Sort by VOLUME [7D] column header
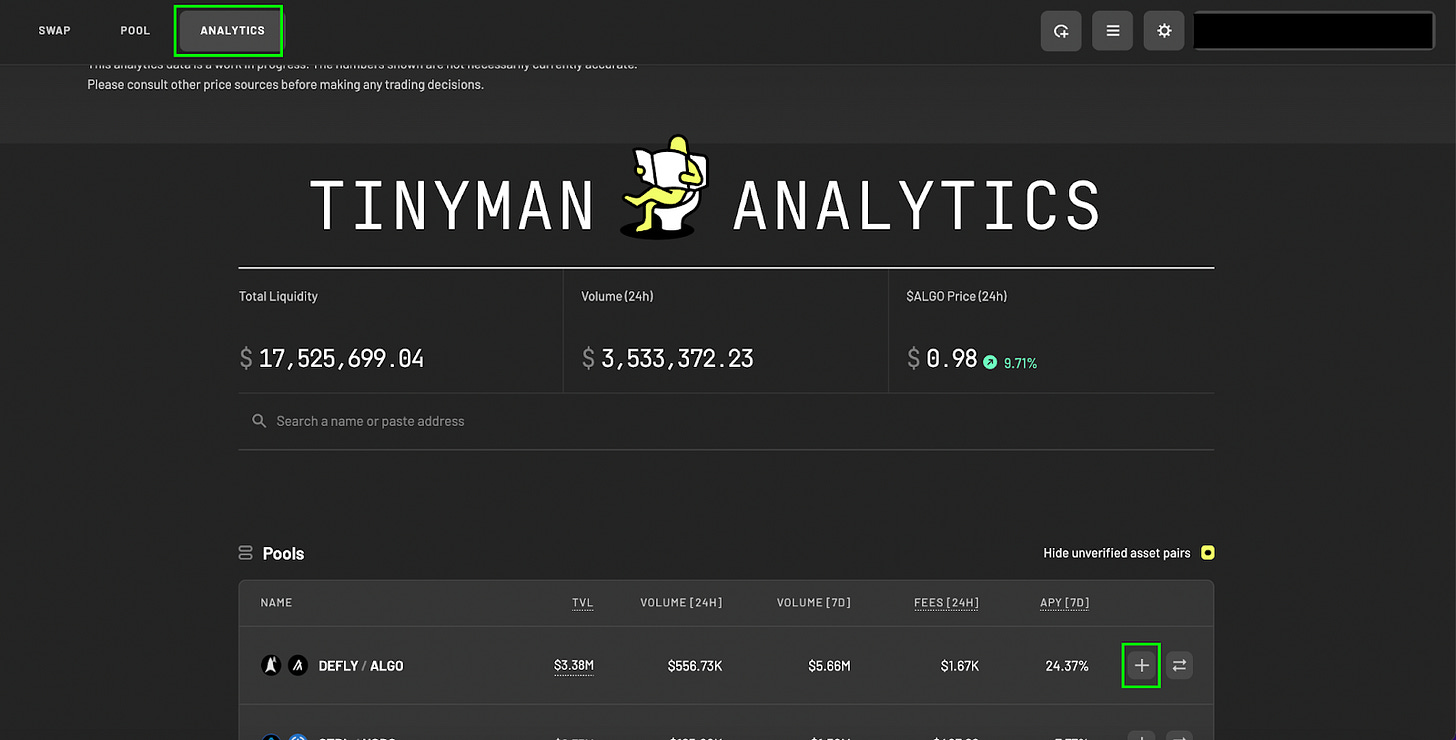The height and width of the screenshot is (740, 1456). pos(814,603)
